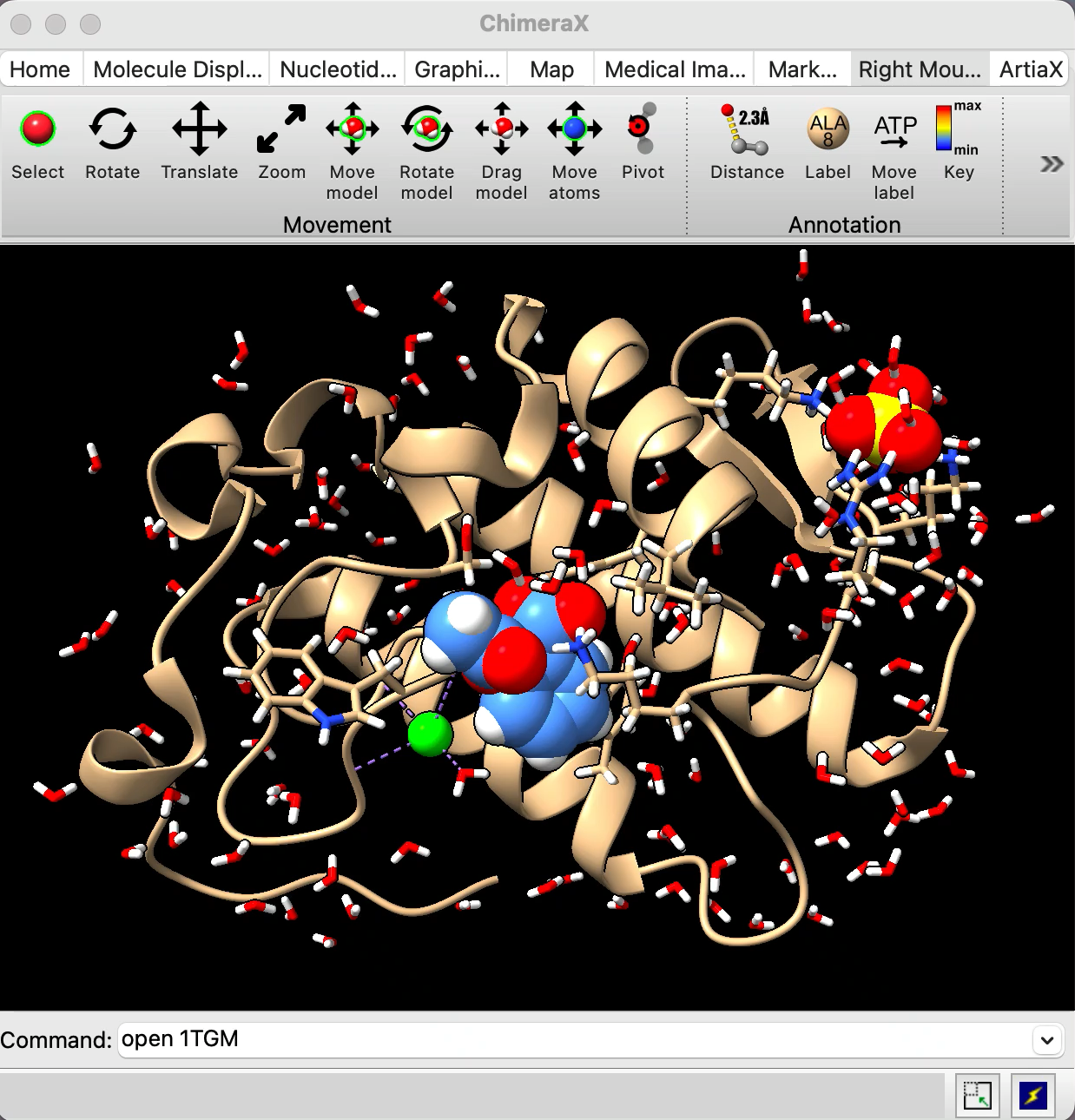1075x1120 pixels.
Task: Select the Select mouse mode icon
Action: [37, 129]
